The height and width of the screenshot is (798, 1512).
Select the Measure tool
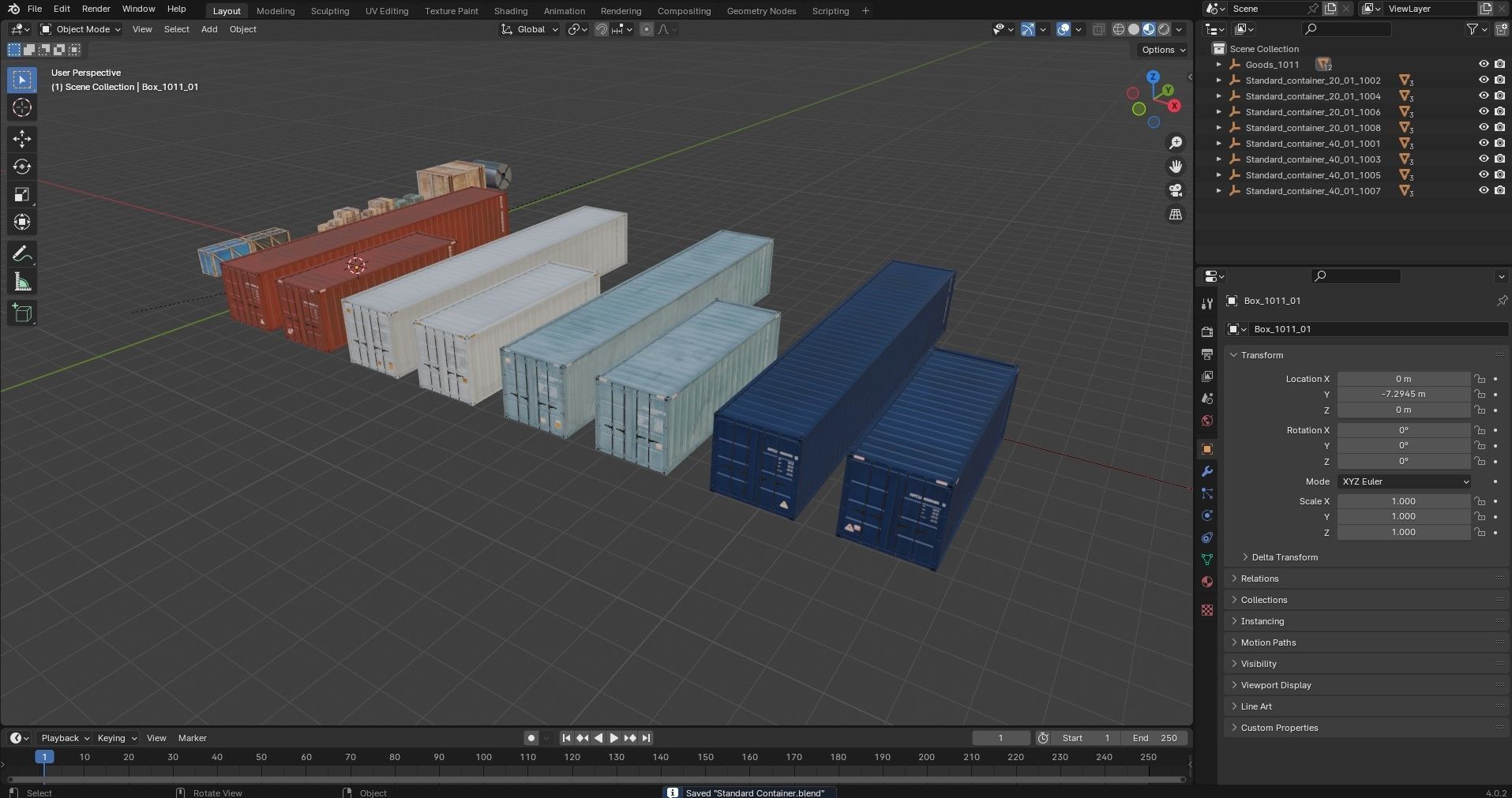[22, 282]
